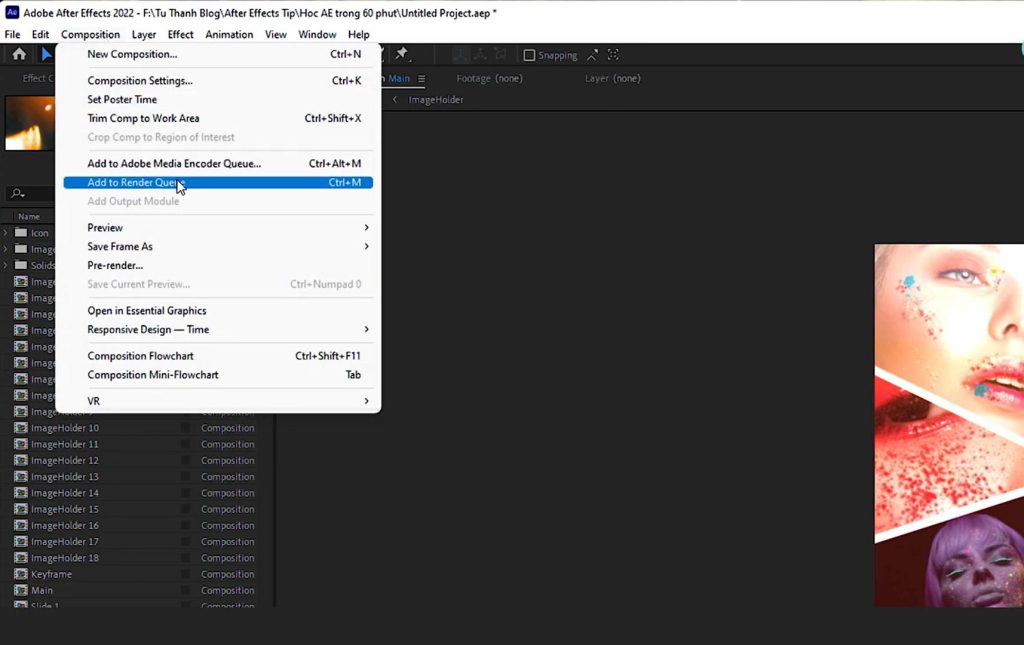Select the Home icon in the toolbar
This screenshot has height=645, width=1024.
tap(18, 53)
